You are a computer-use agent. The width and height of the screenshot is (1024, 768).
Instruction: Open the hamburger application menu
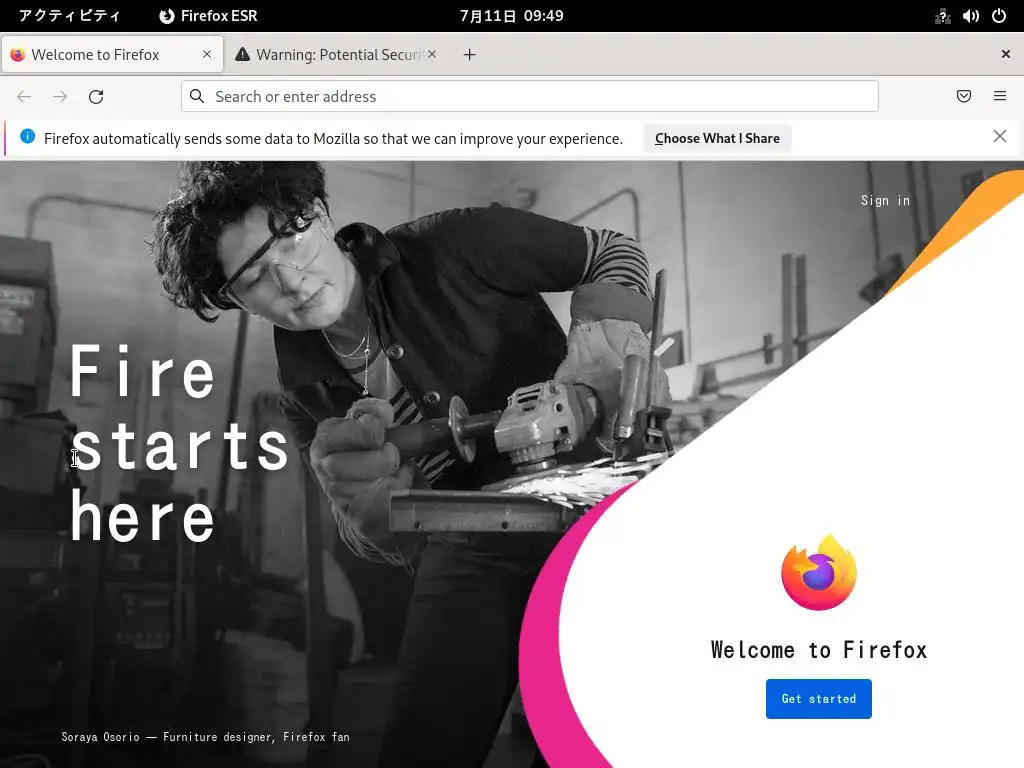pyautogui.click(x=1000, y=96)
